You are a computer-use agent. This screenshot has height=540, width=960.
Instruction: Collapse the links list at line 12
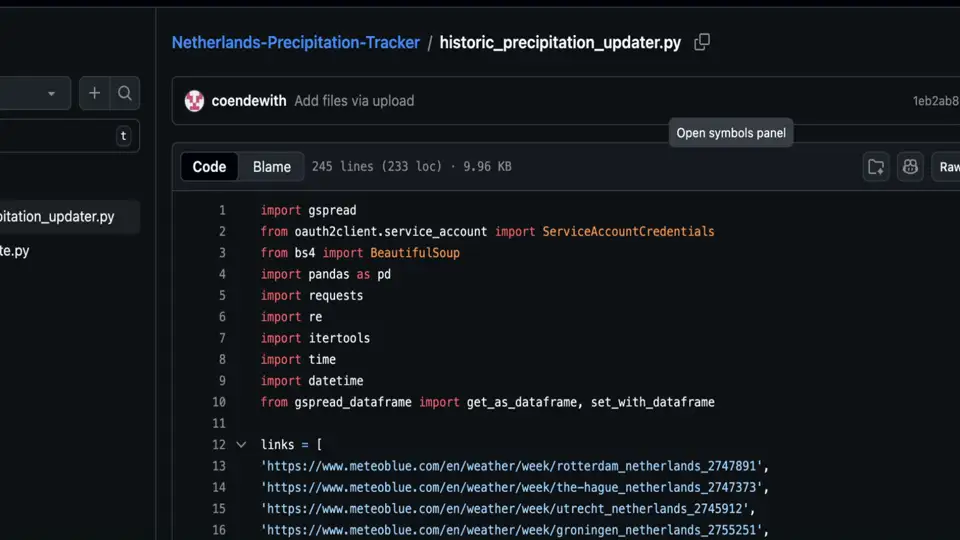click(241, 445)
